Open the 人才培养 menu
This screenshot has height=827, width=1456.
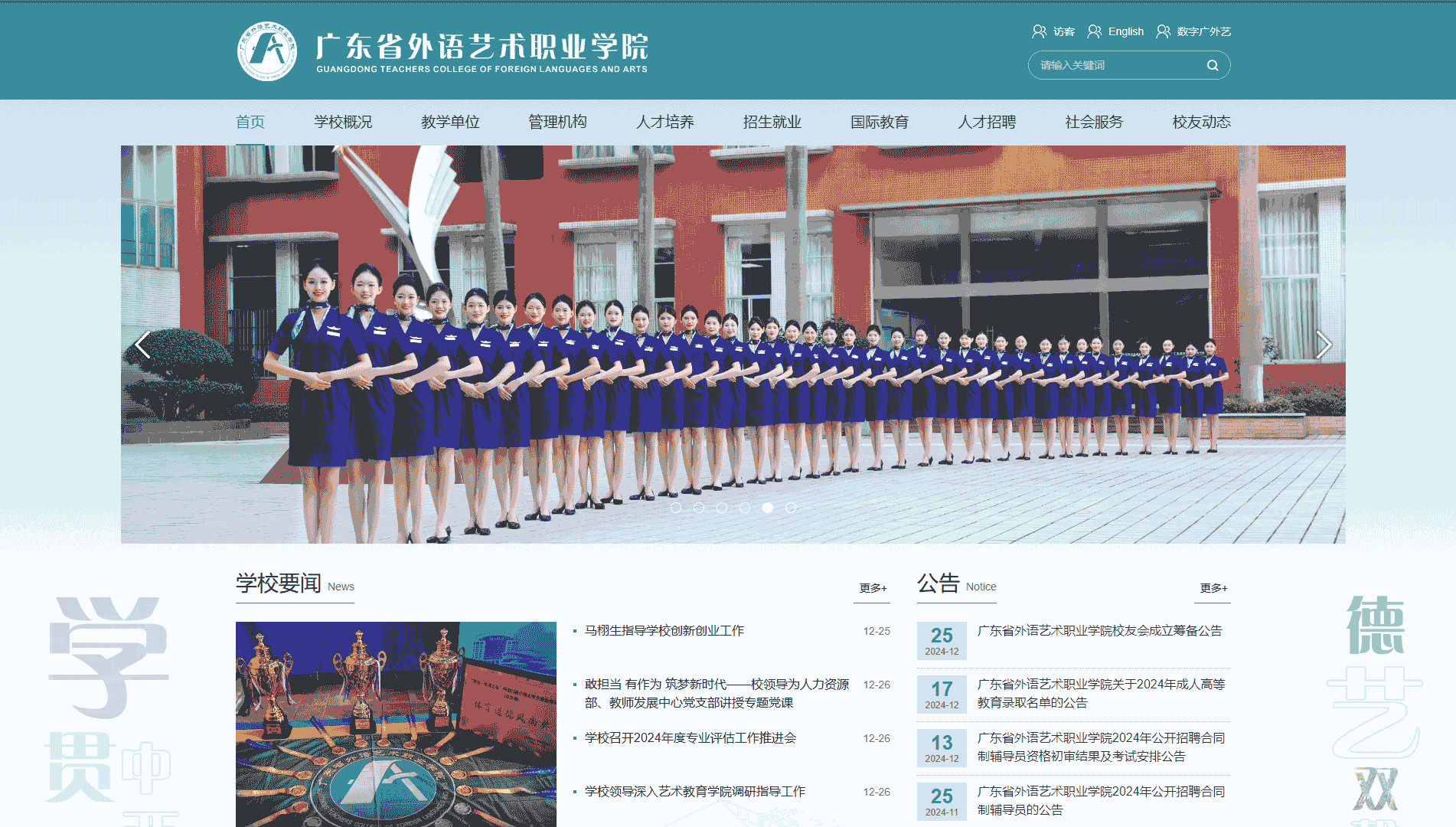pos(665,122)
